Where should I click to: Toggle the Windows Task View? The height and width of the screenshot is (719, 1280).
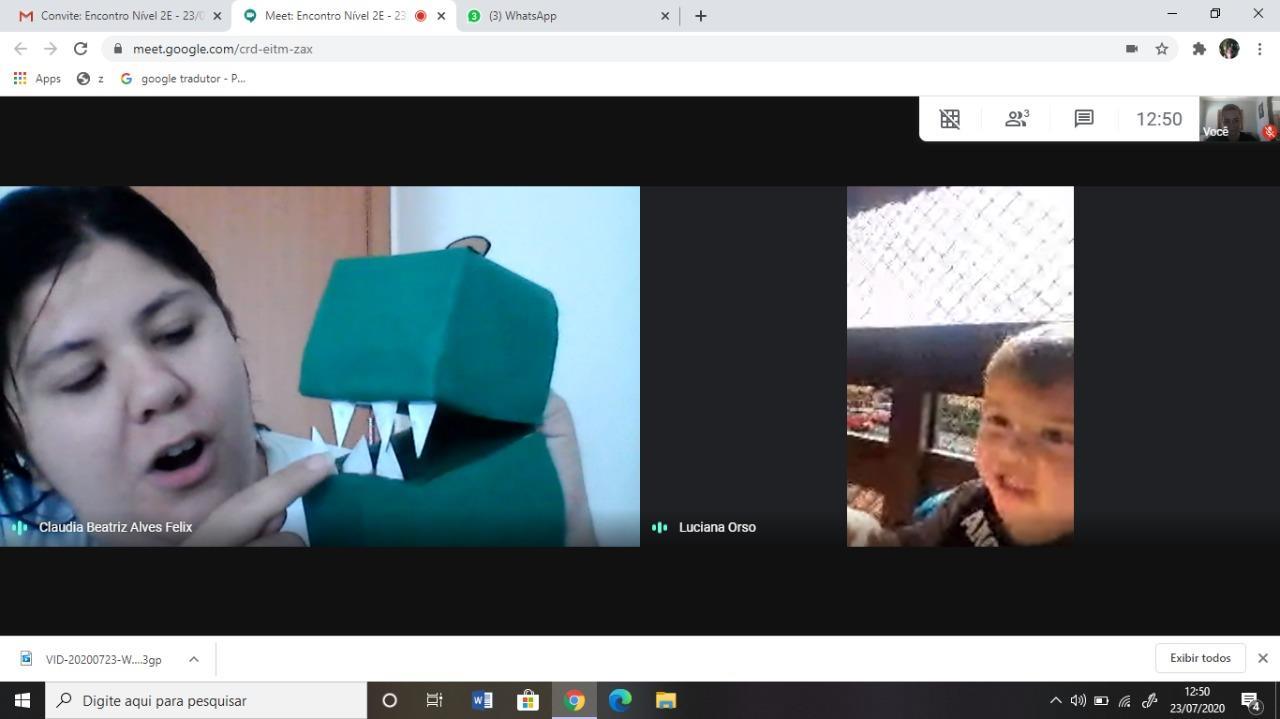click(435, 700)
